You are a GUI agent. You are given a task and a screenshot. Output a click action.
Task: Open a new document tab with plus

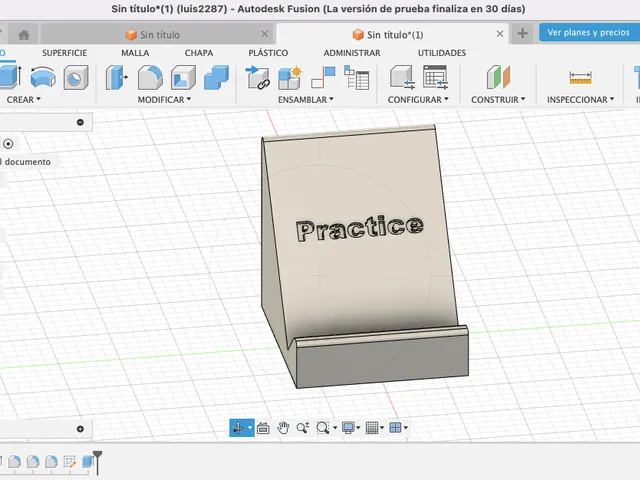(522, 33)
